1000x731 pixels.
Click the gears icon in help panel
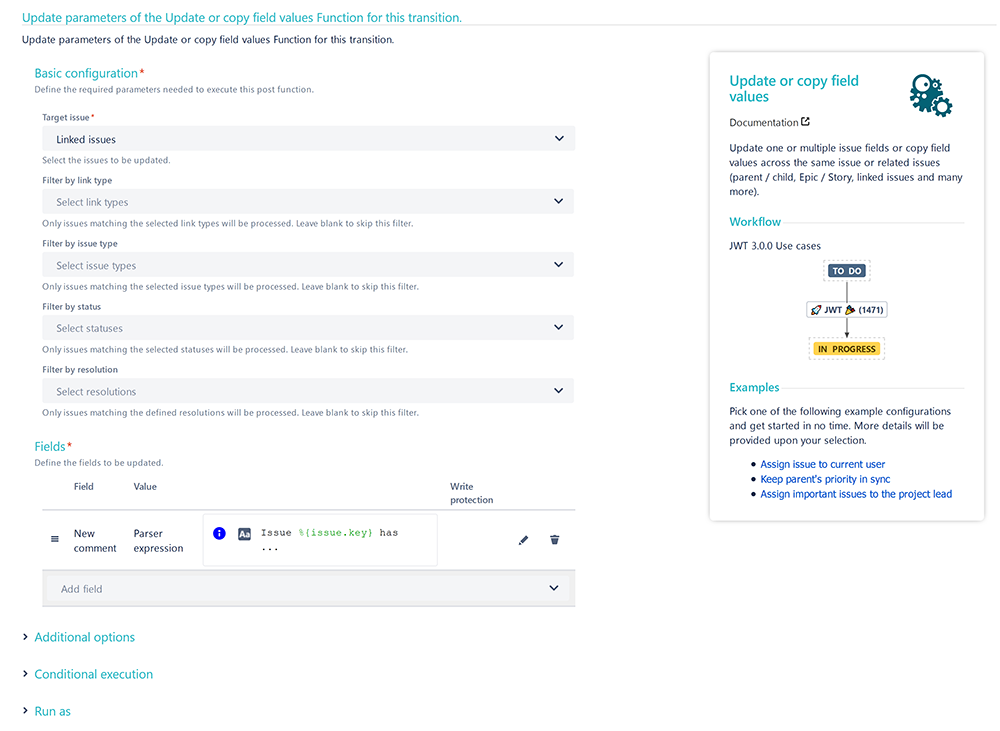930,96
